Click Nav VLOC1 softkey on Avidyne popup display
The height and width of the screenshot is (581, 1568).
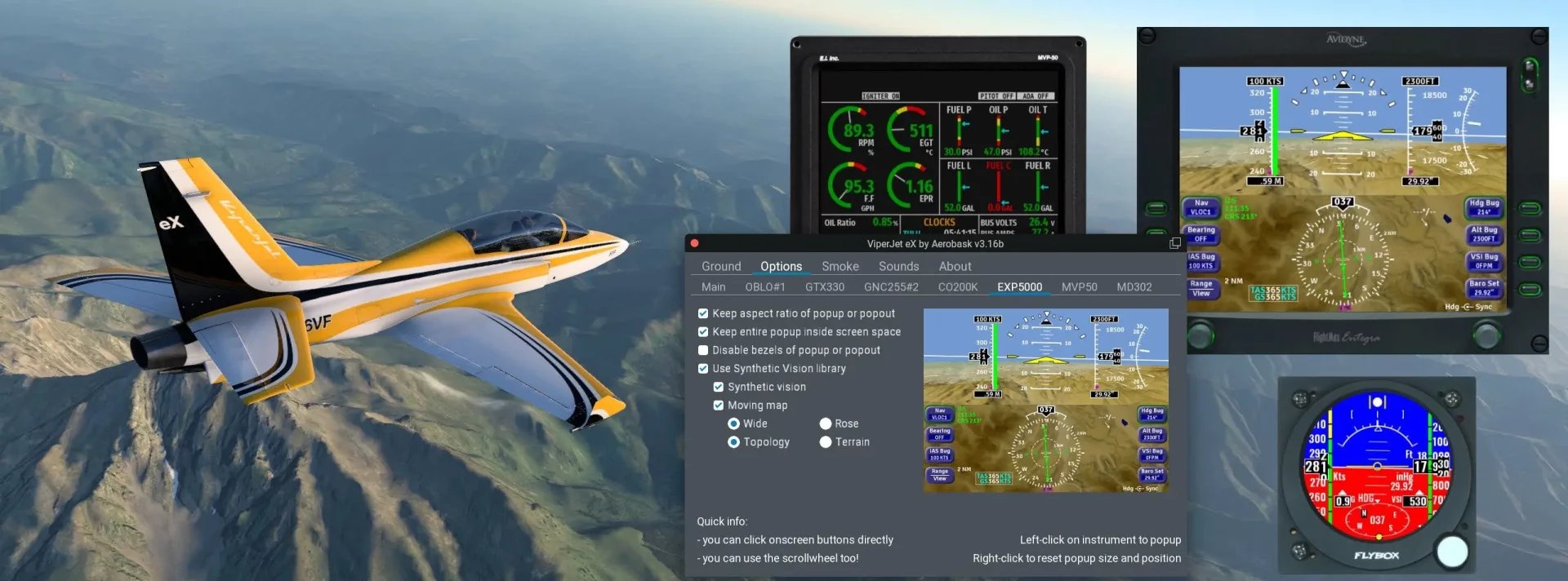[x=1200, y=207]
